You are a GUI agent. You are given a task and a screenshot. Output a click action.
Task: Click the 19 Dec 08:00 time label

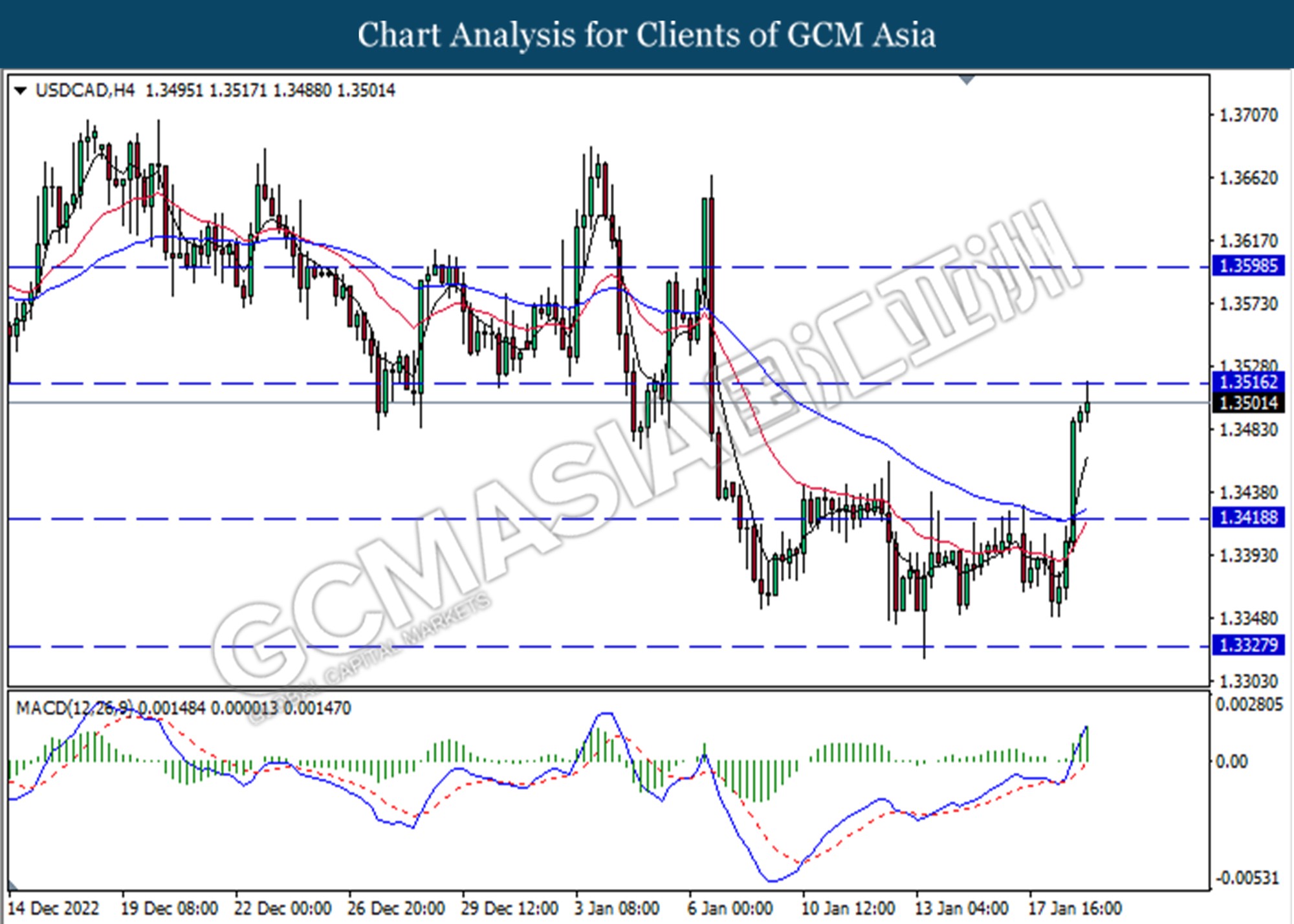[169, 908]
